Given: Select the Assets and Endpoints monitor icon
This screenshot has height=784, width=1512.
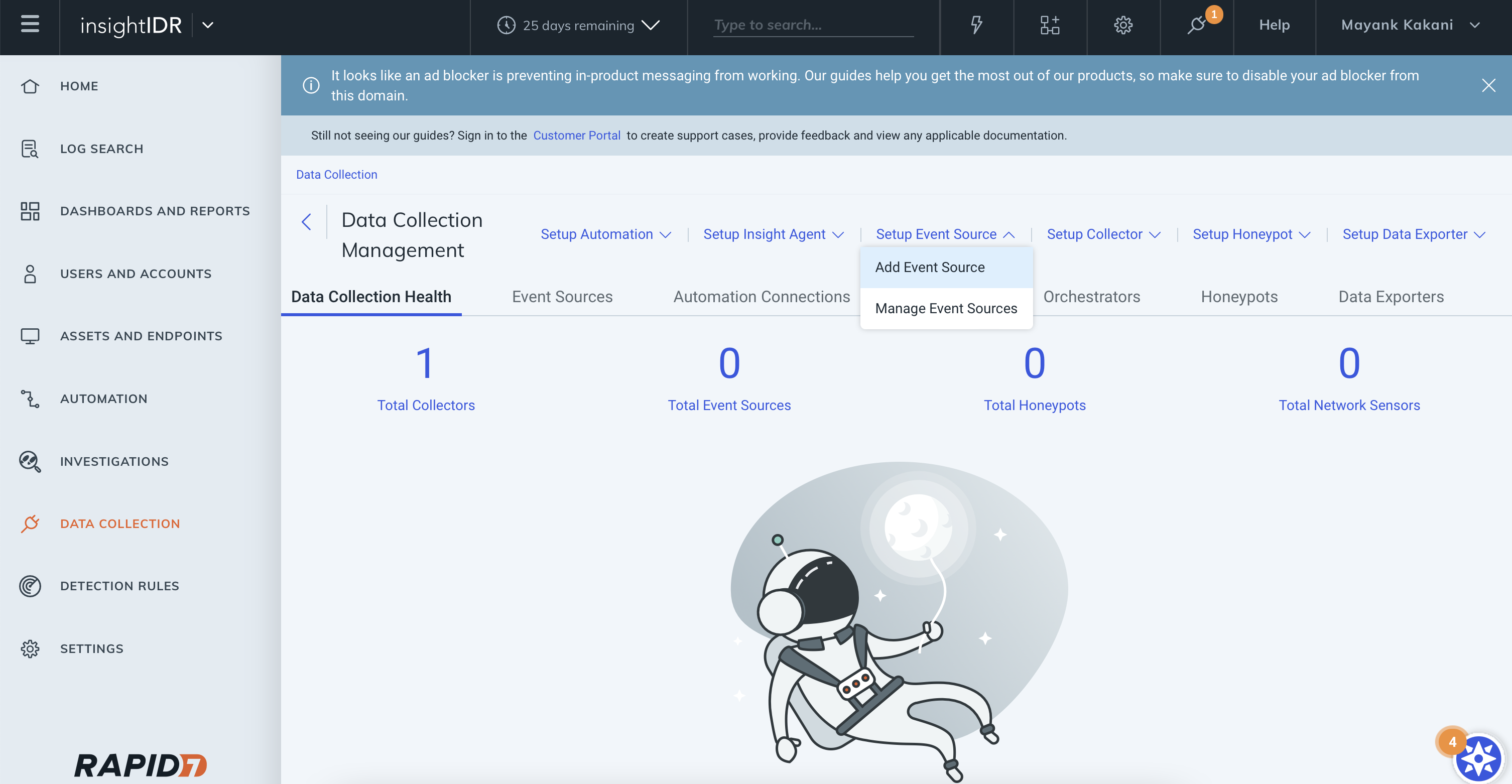Looking at the screenshot, I should (x=30, y=336).
